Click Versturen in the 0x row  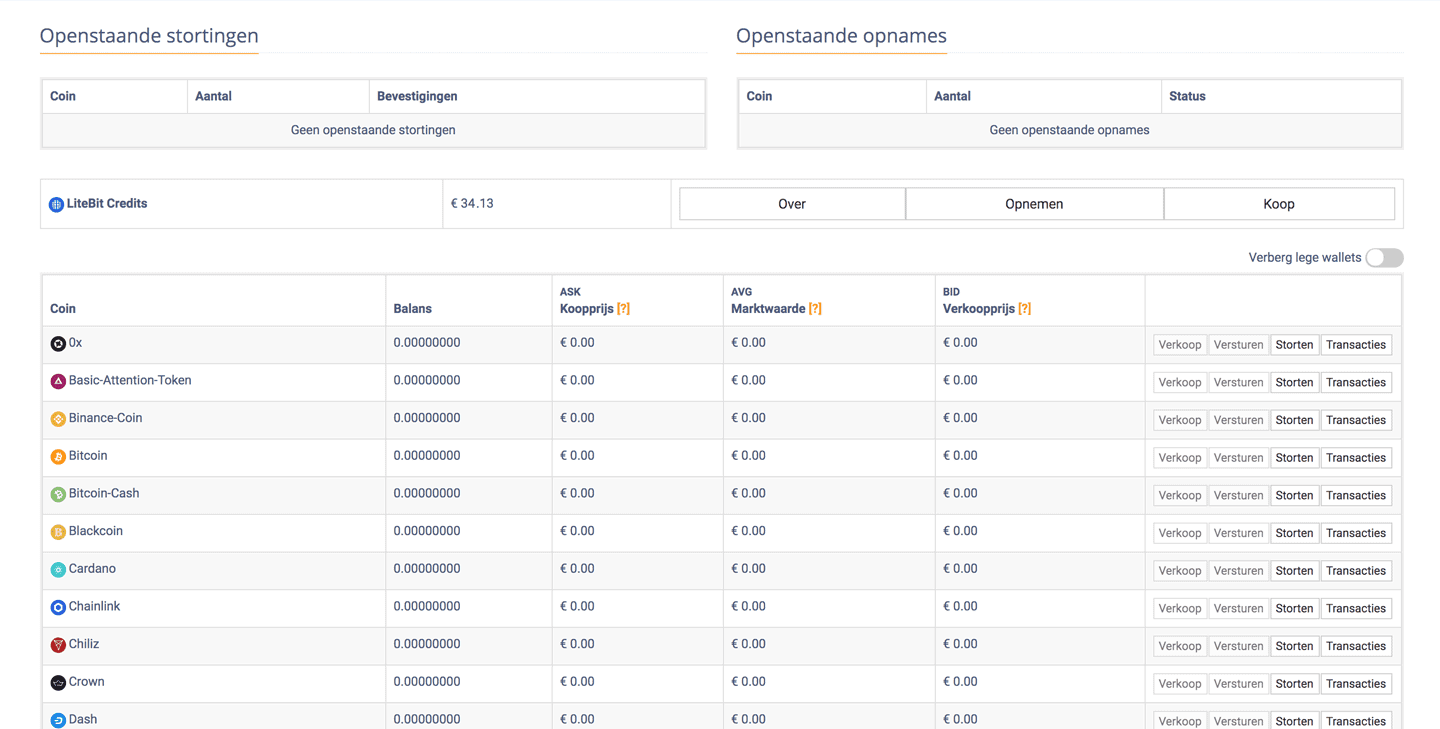pyautogui.click(x=1238, y=345)
